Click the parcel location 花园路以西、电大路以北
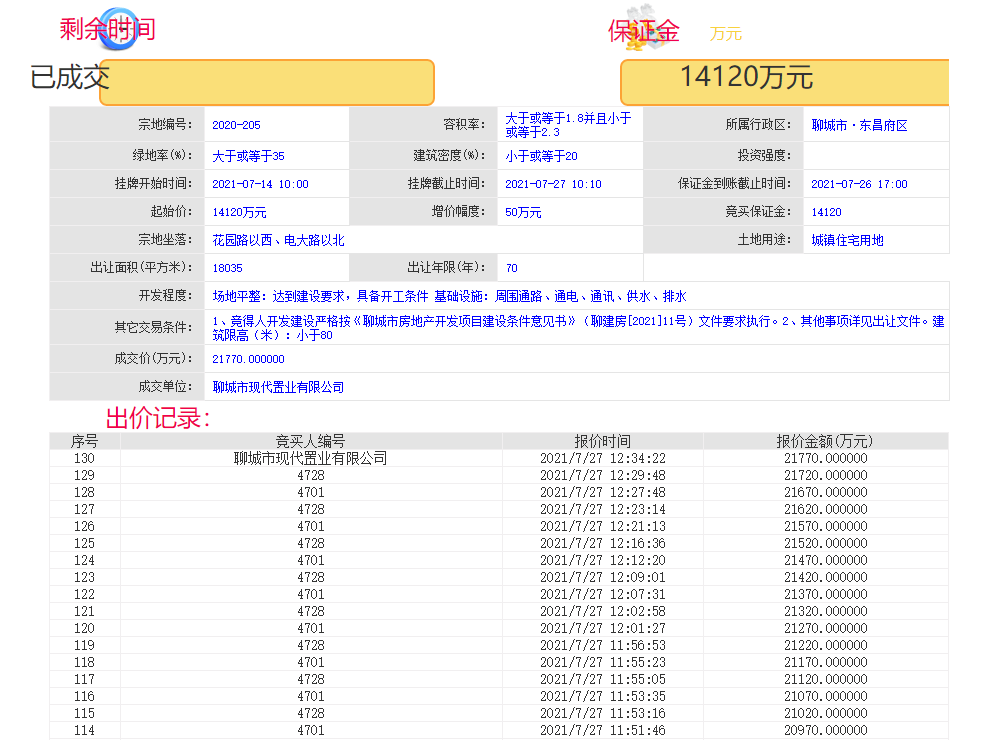 (x=278, y=241)
